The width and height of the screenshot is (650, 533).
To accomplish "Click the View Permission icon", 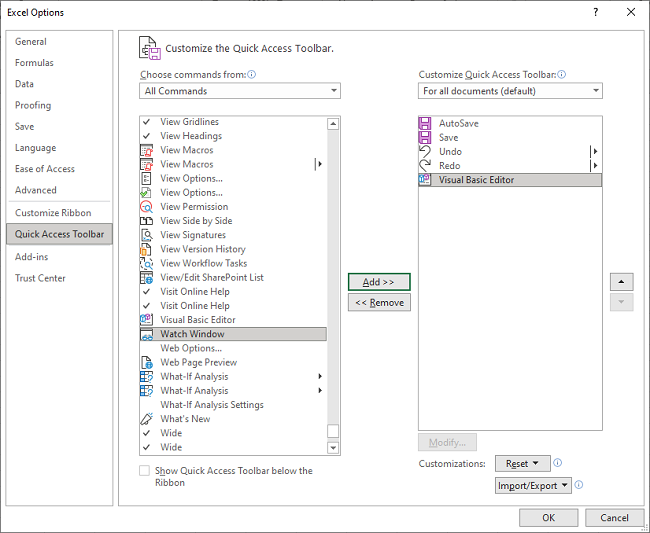I will point(147,207).
